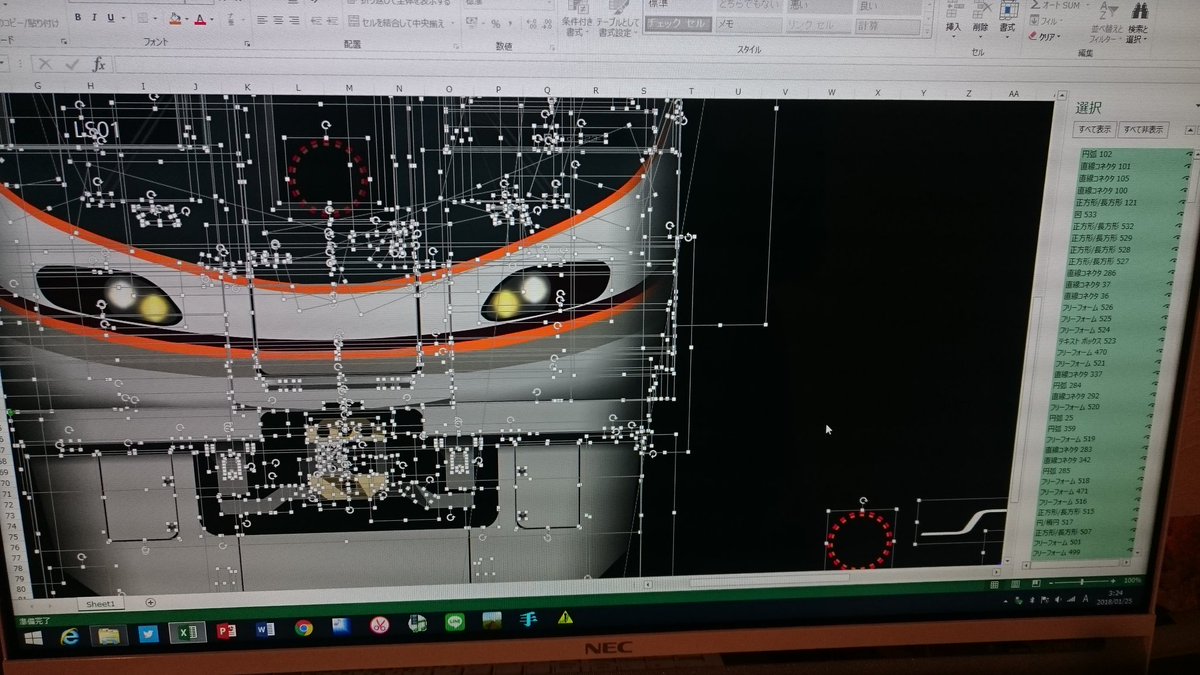Click the zoom slider in status bar
The image size is (1200, 675).
pyautogui.click(x=1080, y=581)
